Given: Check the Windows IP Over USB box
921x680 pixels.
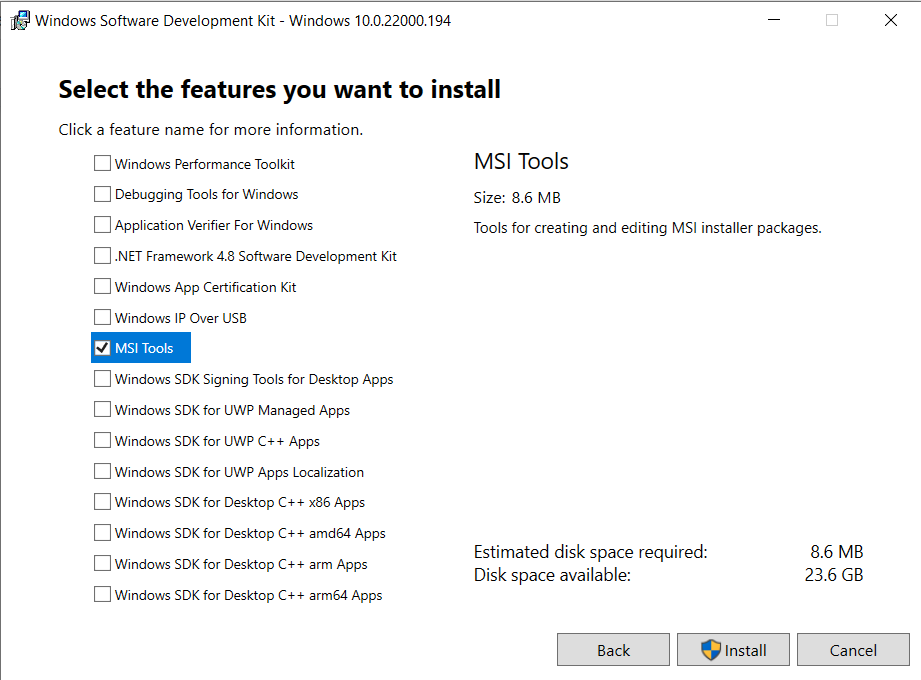Looking at the screenshot, I should click(102, 317).
